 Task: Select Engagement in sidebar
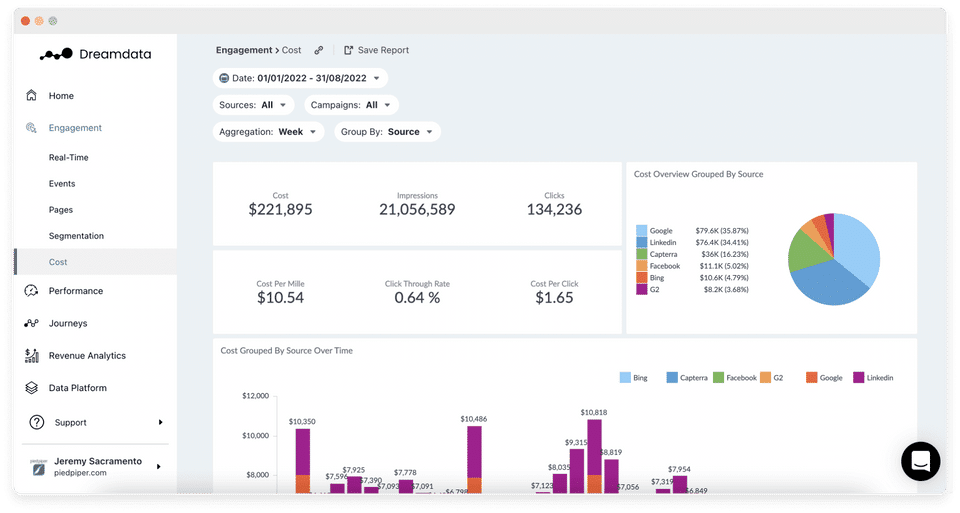pos(75,128)
